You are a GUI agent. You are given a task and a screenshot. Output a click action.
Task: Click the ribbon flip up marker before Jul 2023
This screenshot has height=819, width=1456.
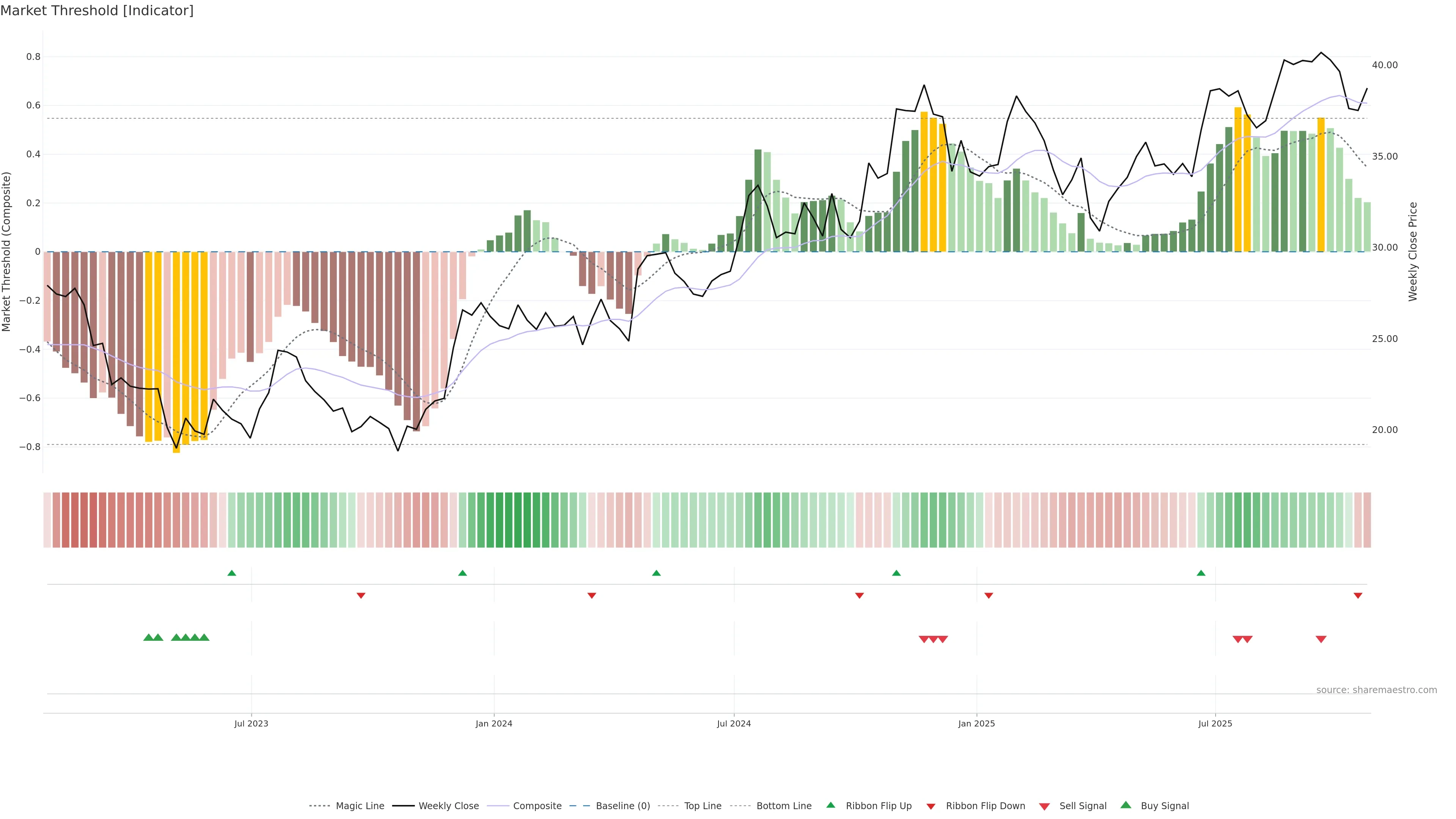pos(232,573)
